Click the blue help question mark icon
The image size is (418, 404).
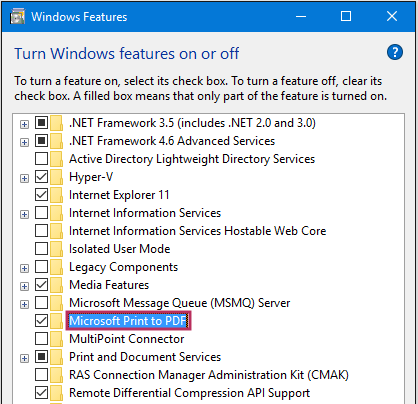click(x=395, y=52)
